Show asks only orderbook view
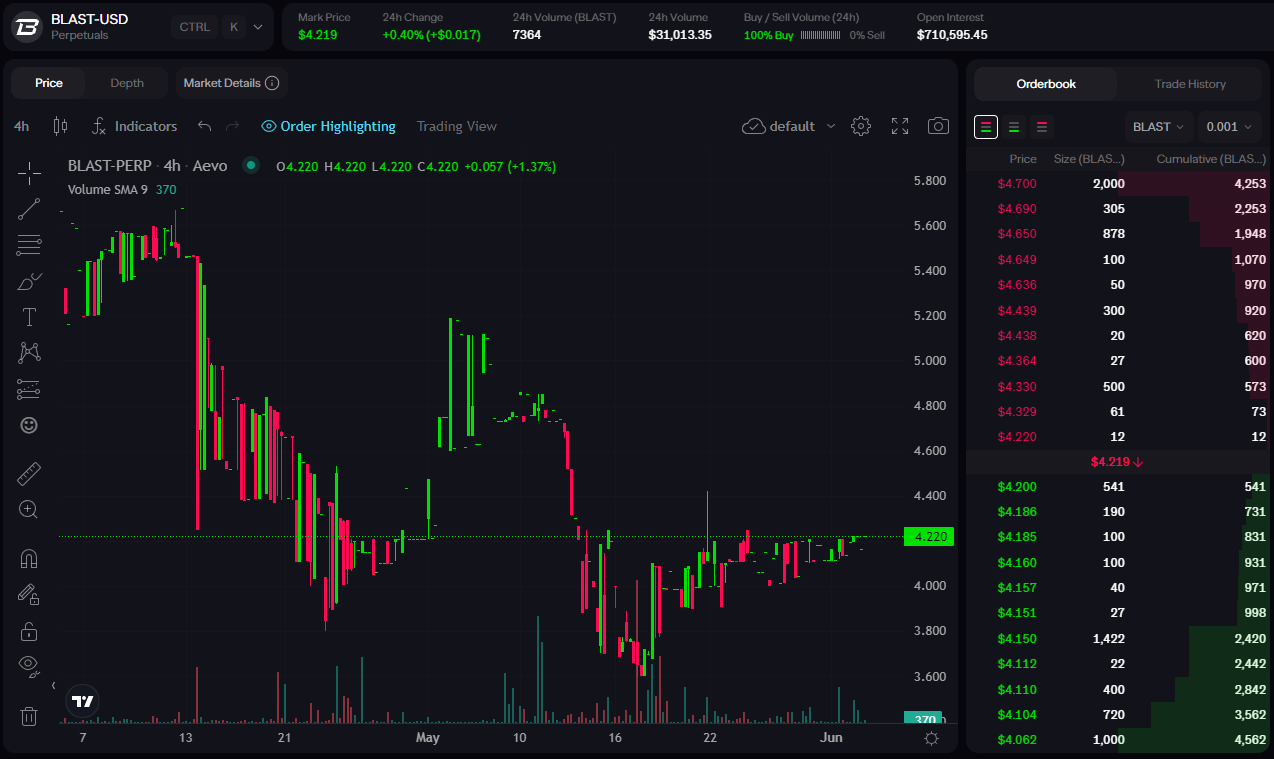 tap(1042, 127)
